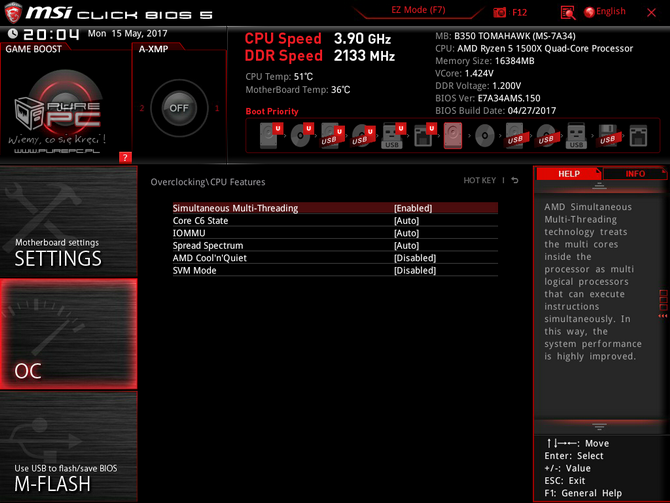Open IOMMU [Auto] value
The image size is (670, 503).
point(406,233)
